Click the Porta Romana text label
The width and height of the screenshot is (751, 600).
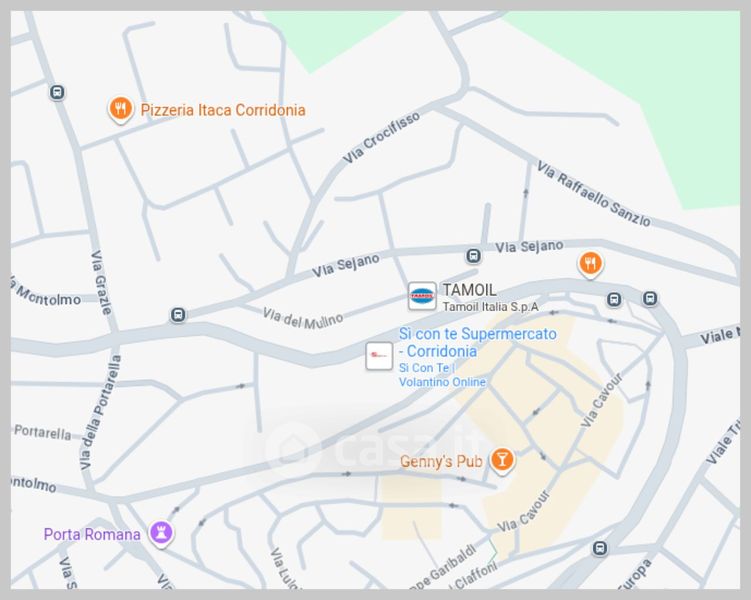coord(92,534)
